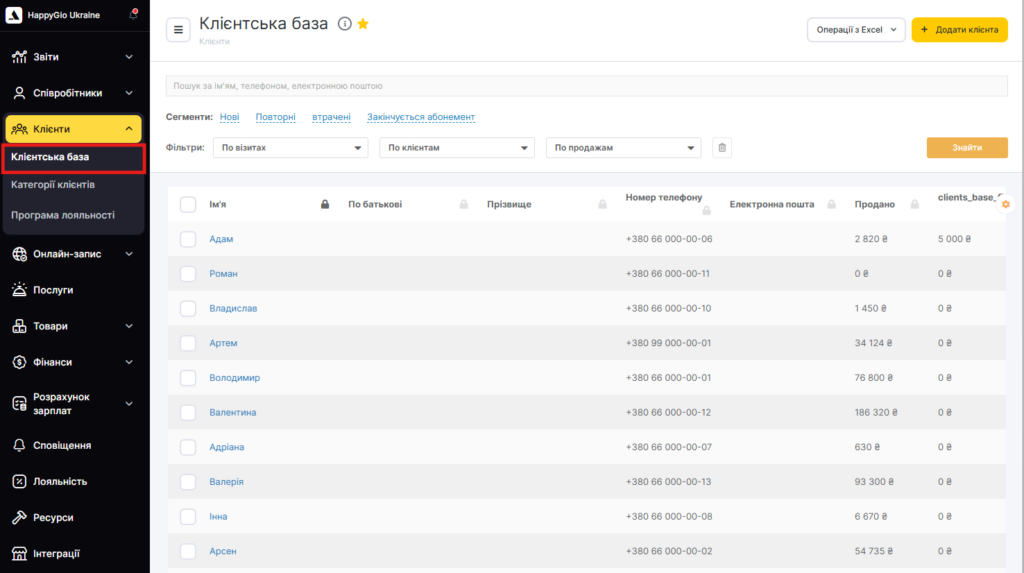The image size is (1024, 573).
Task: Open Категорії клієнтів submenu item
Action: click(53, 185)
